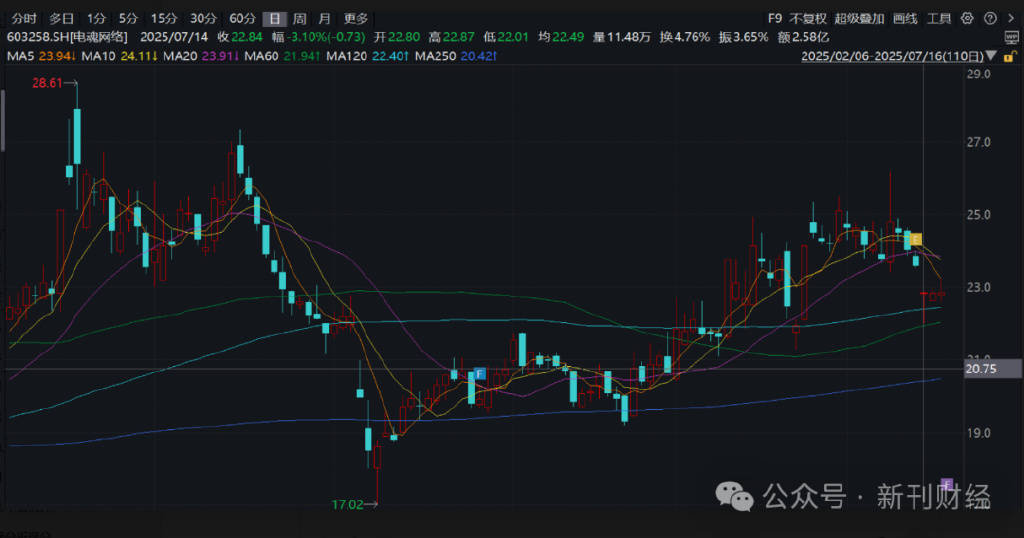Click the high price 高22.87
1024x538 pixels.
pos(452,37)
